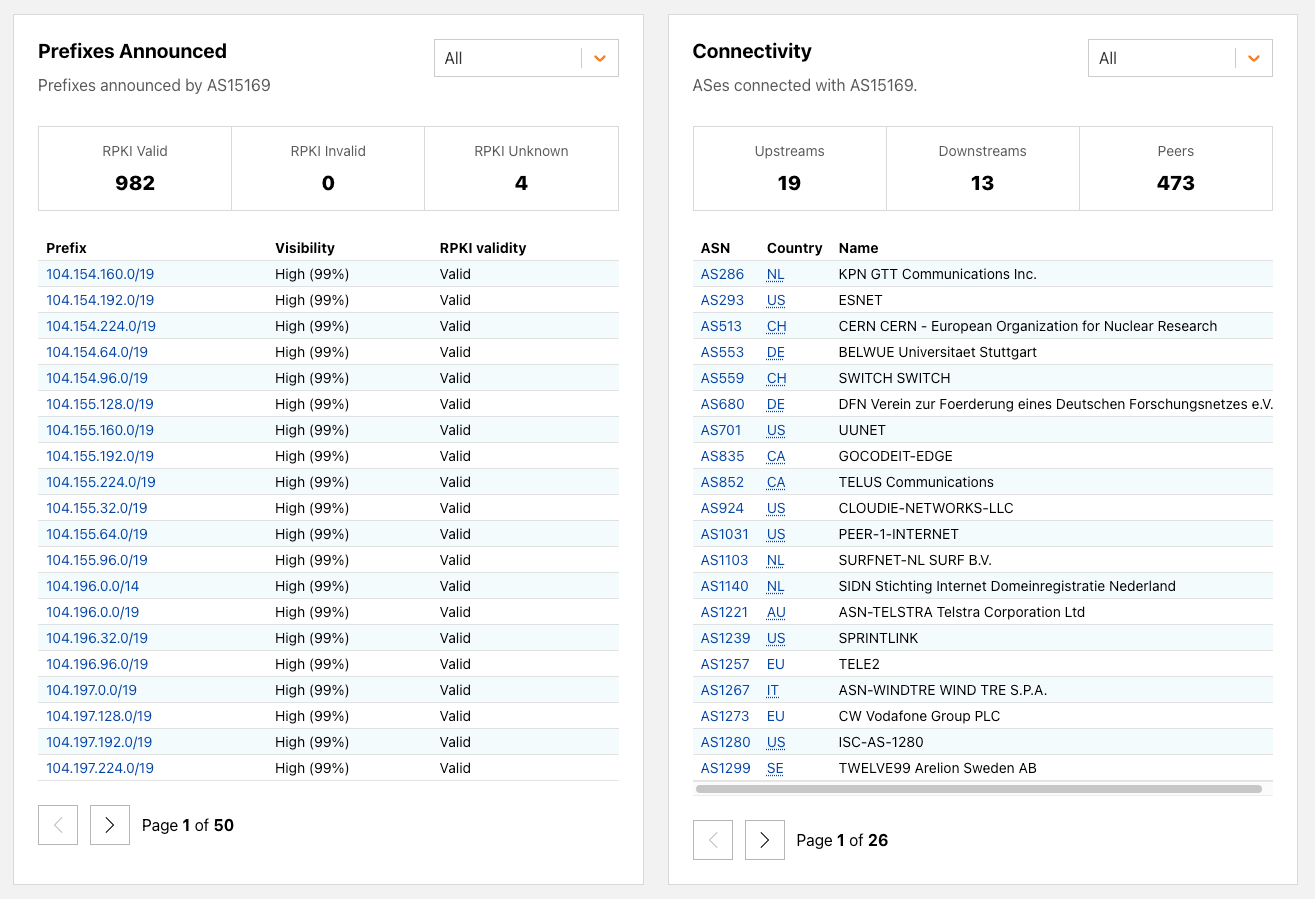Click country code AU for AS1221

point(776,612)
